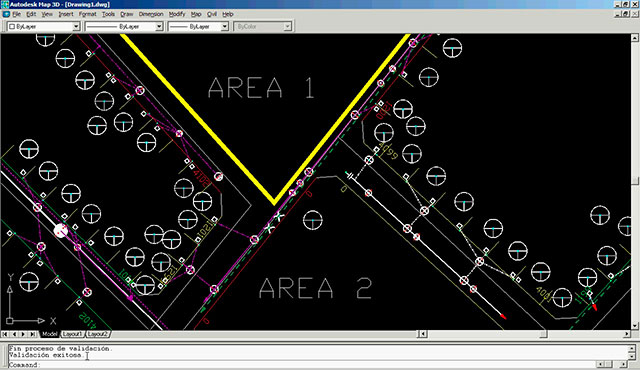Click the drawing document icon beside File menu
The width and height of the screenshot is (640, 370).
[x=6, y=14]
